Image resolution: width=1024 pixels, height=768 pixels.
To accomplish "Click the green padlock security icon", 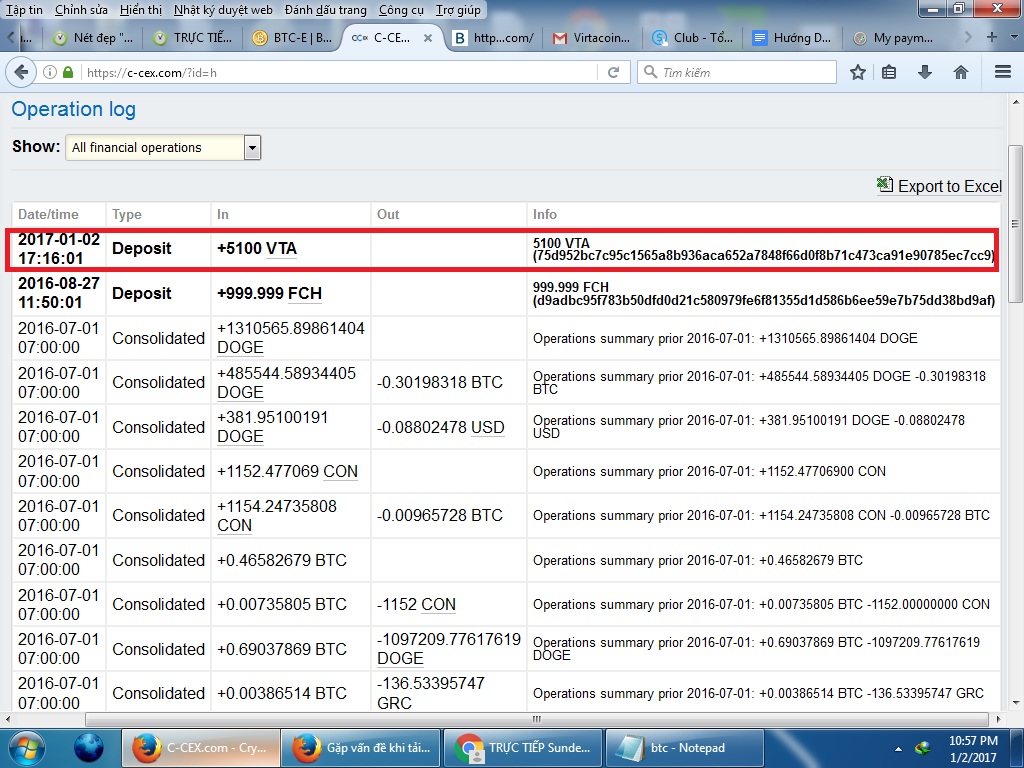I will pos(68,72).
